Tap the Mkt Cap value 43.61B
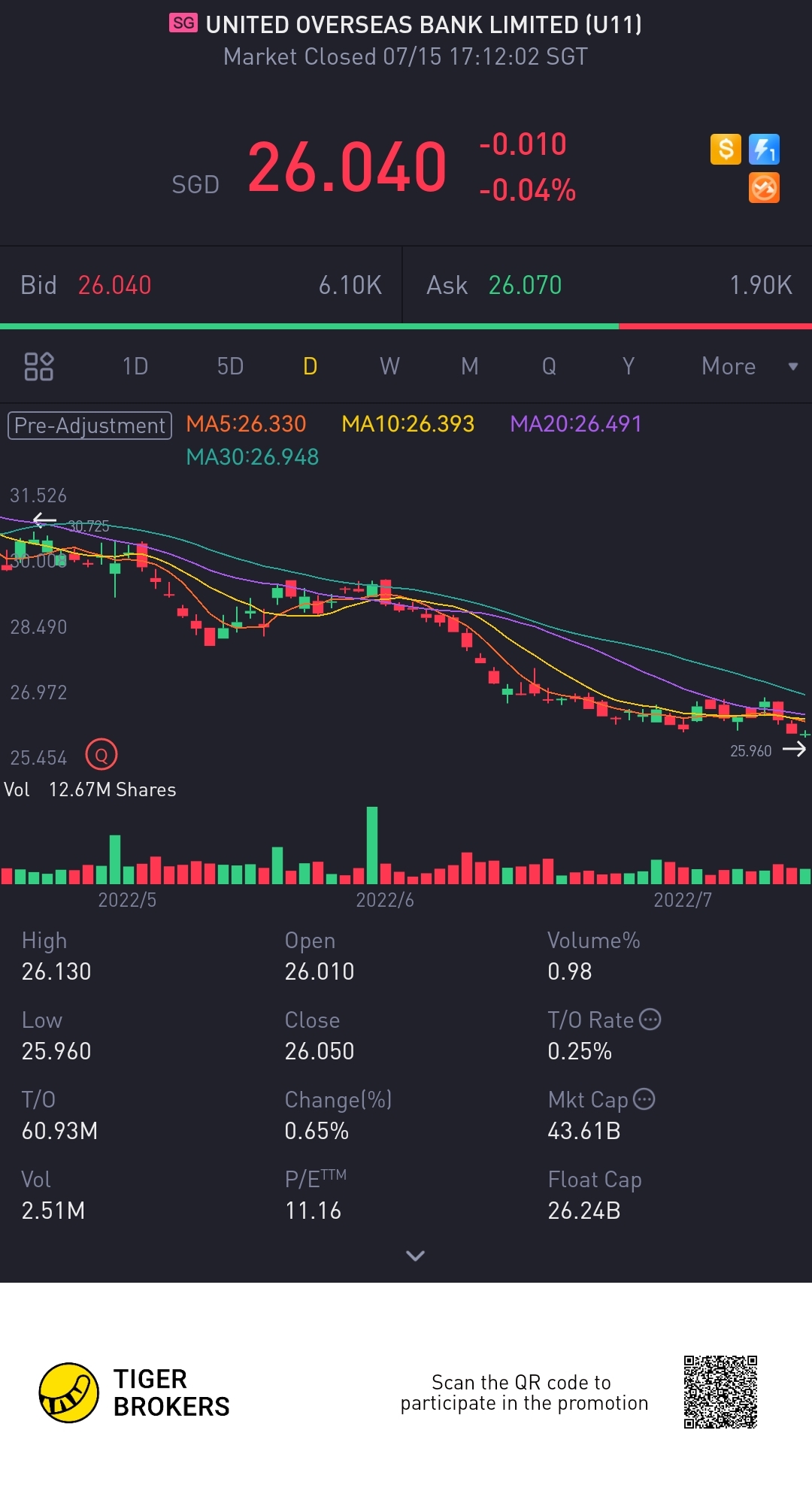812x1503 pixels. pos(584,1131)
